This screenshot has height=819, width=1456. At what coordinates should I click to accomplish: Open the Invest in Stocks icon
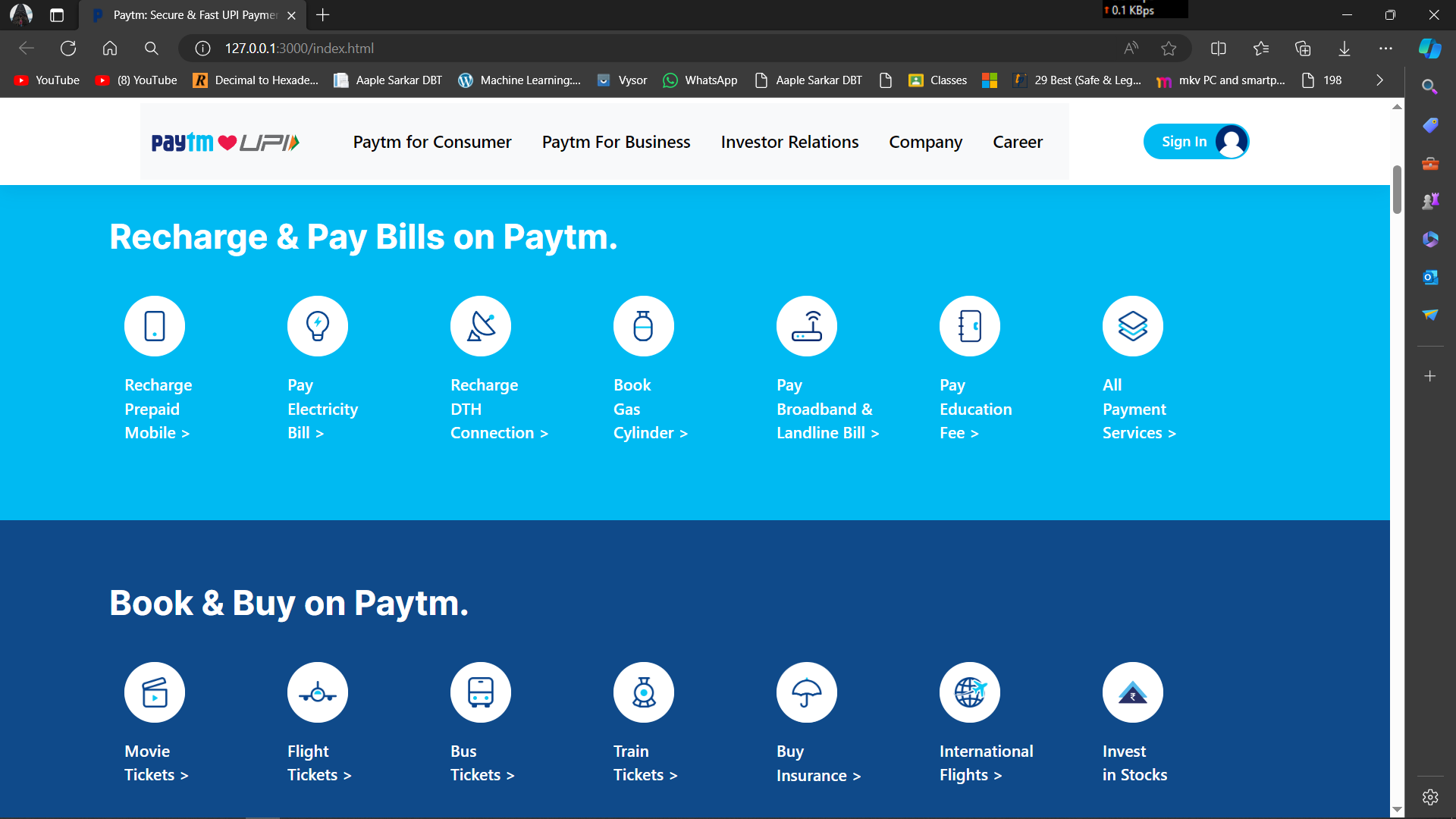click(x=1133, y=692)
